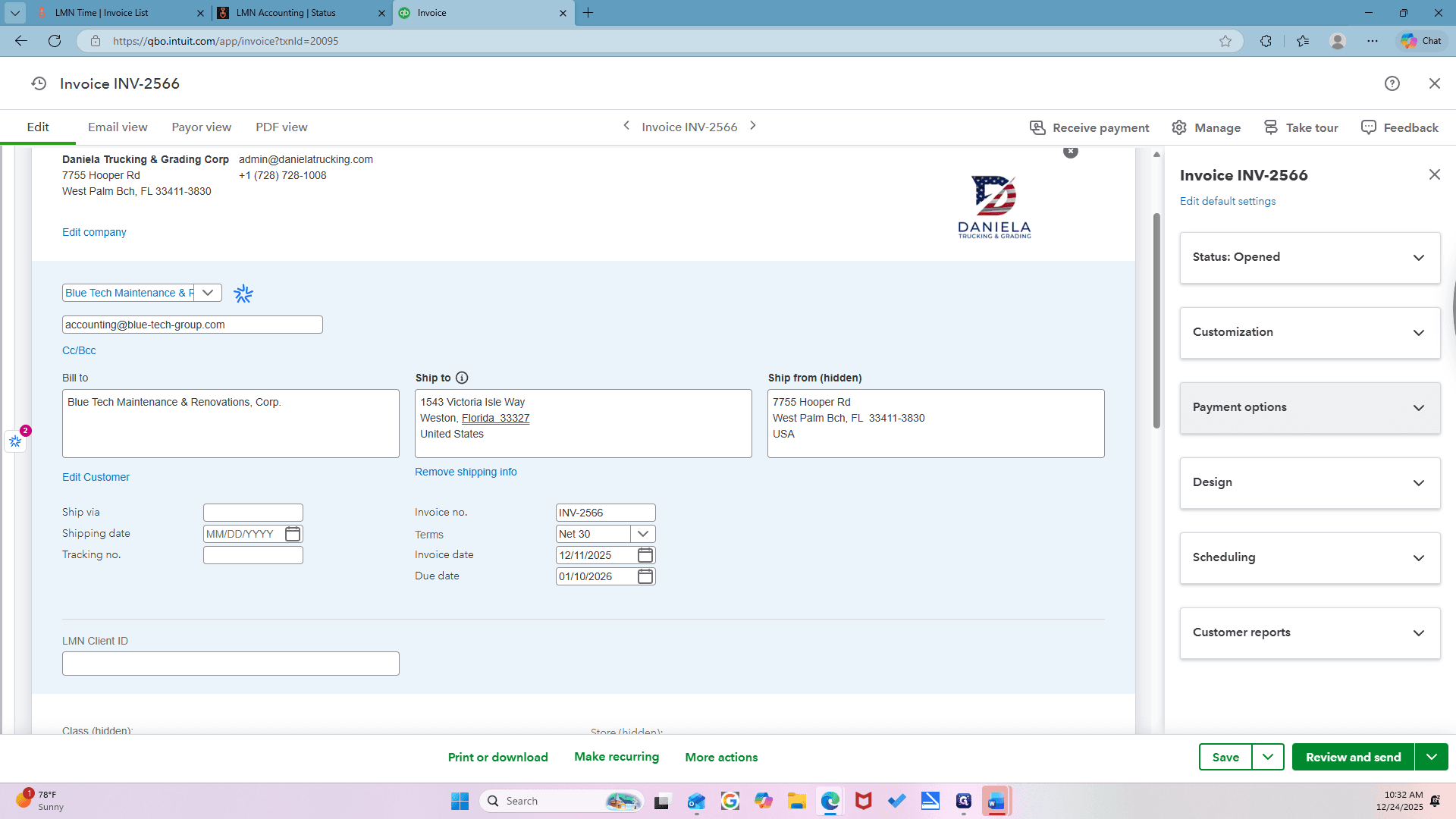Open the help question mark icon

[1392, 83]
